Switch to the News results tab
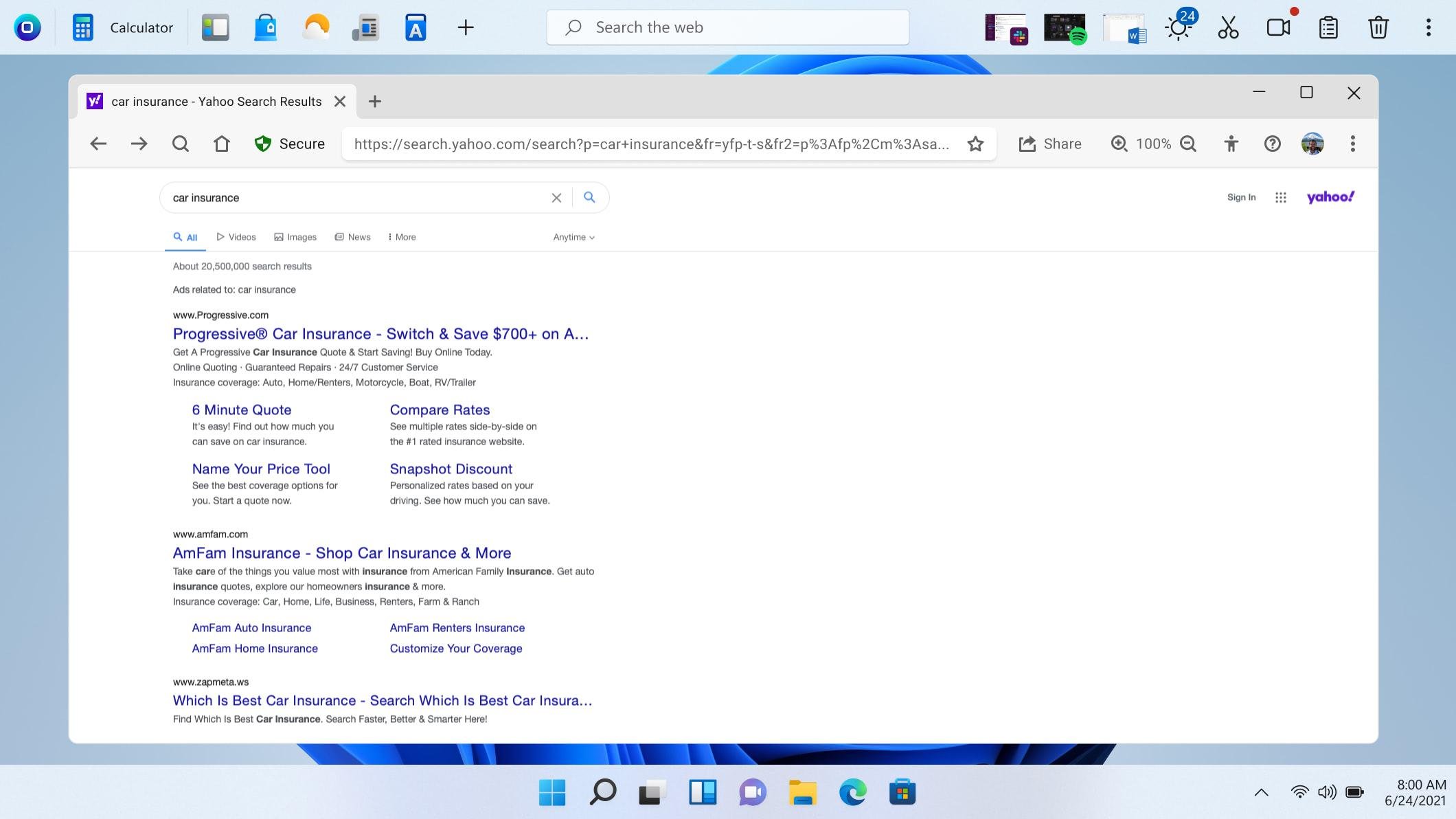1456x819 pixels. coord(353,237)
